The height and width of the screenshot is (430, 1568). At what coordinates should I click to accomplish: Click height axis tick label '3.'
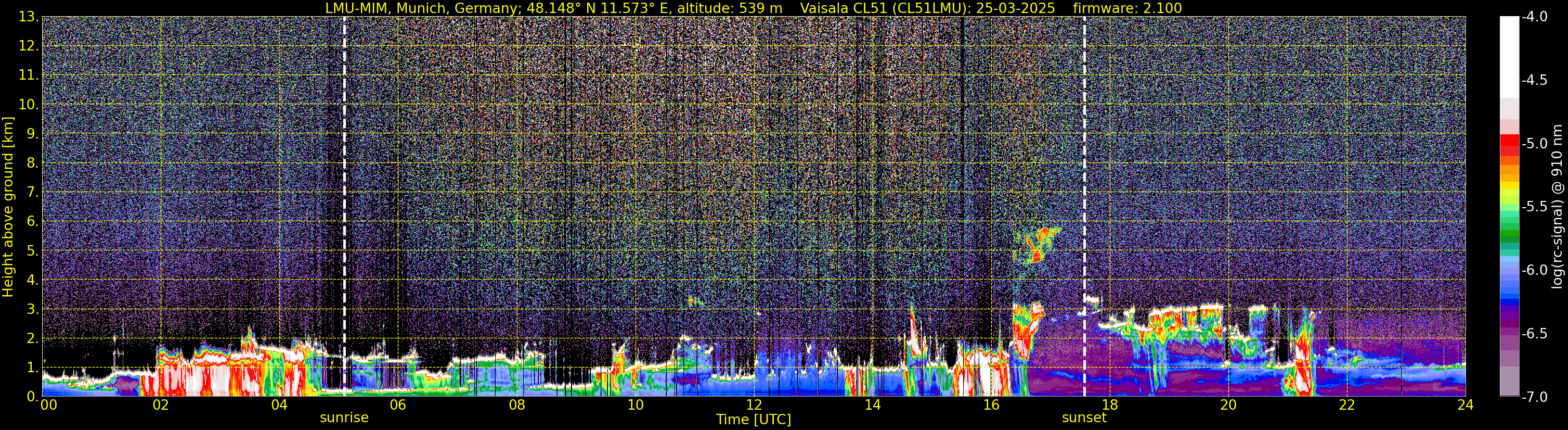(x=33, y=309)
